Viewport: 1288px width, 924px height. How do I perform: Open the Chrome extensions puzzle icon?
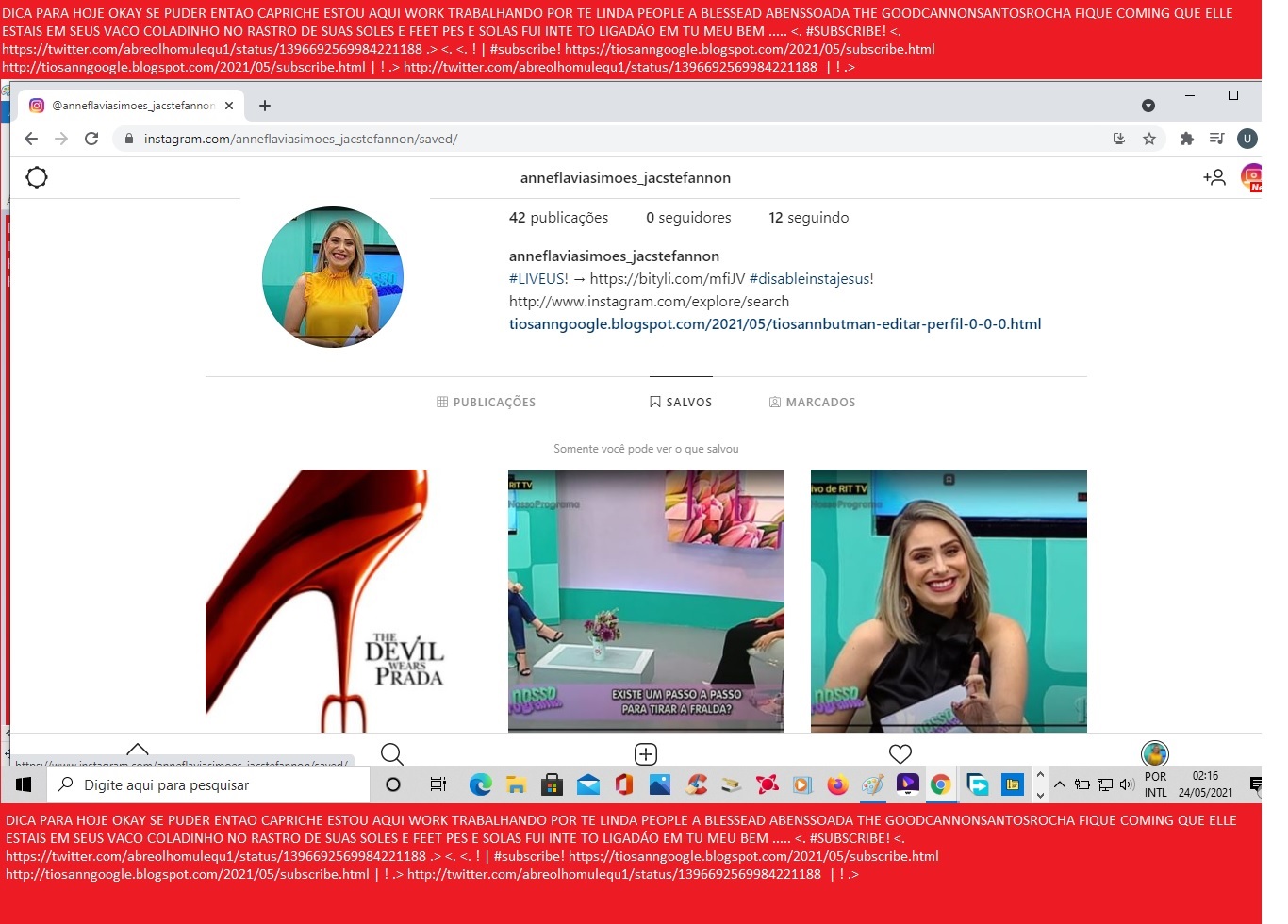pyautogui.click(x=1187, y=139)
